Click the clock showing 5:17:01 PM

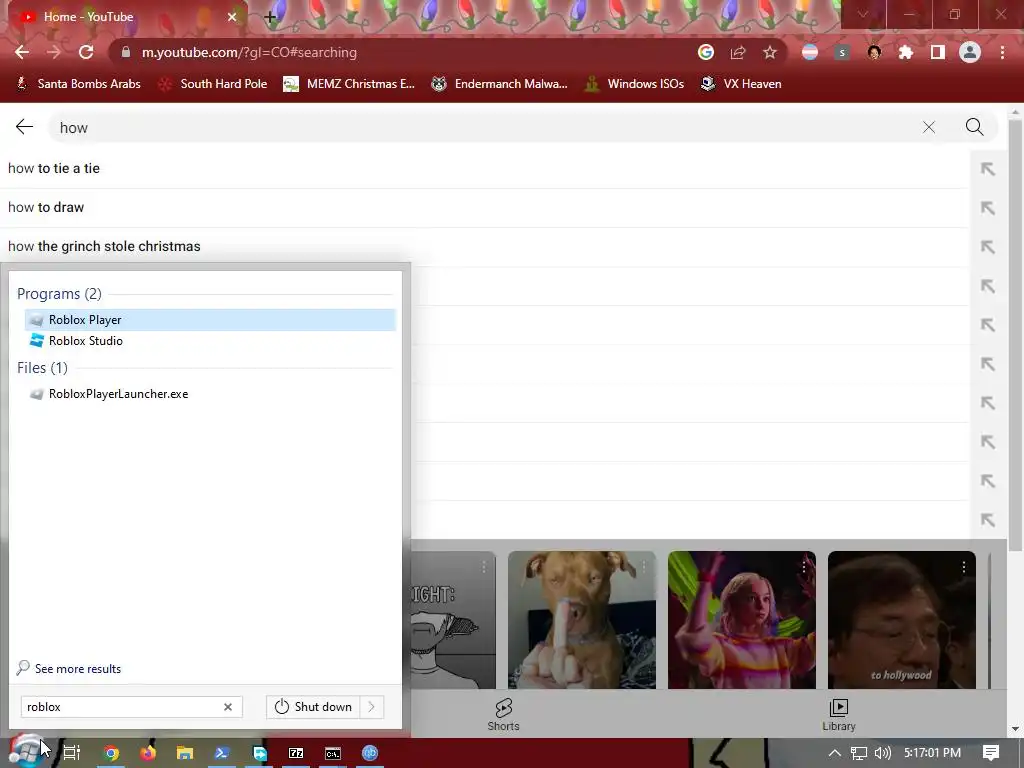932,753
